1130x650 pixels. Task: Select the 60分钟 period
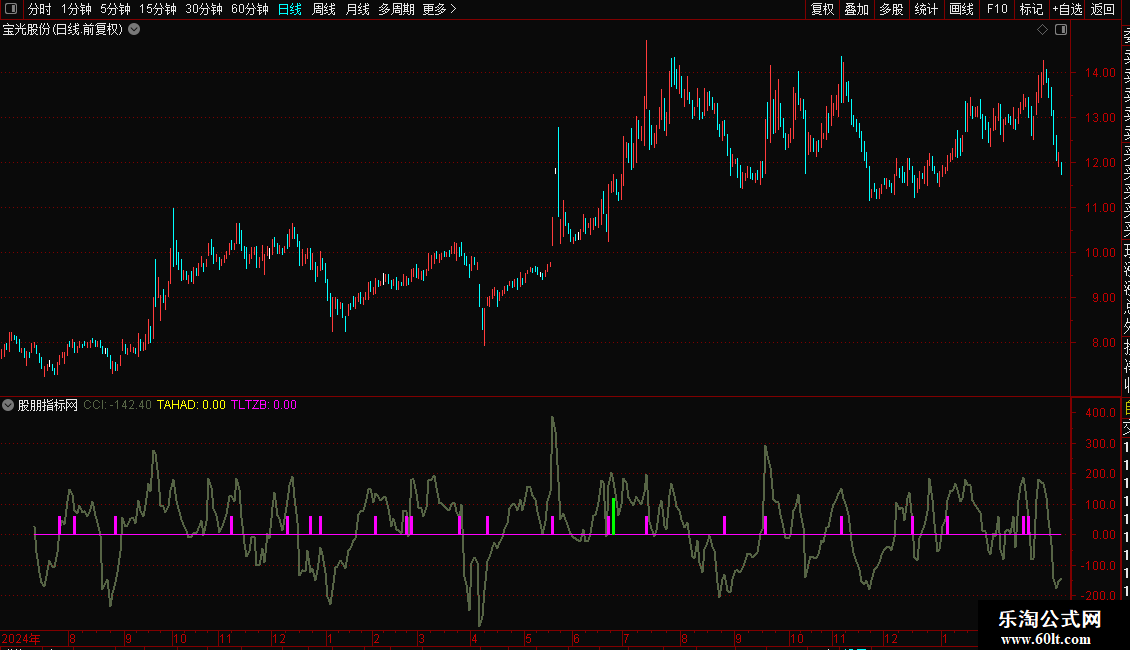point(250,9)
